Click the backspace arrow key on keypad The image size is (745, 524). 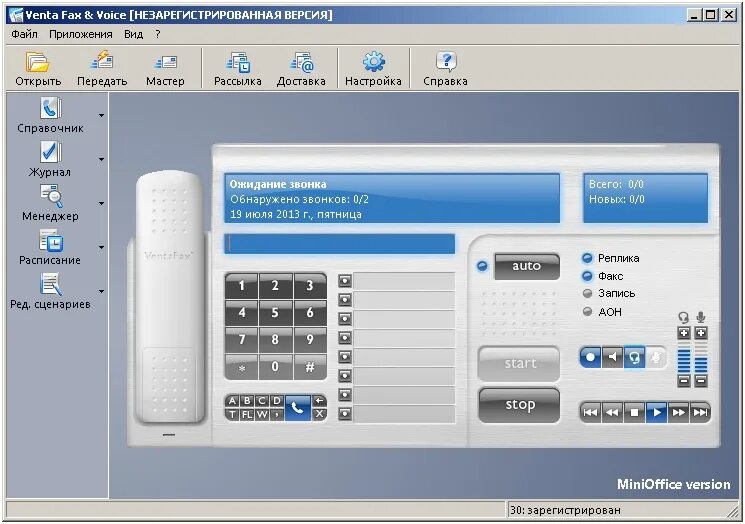319,401
